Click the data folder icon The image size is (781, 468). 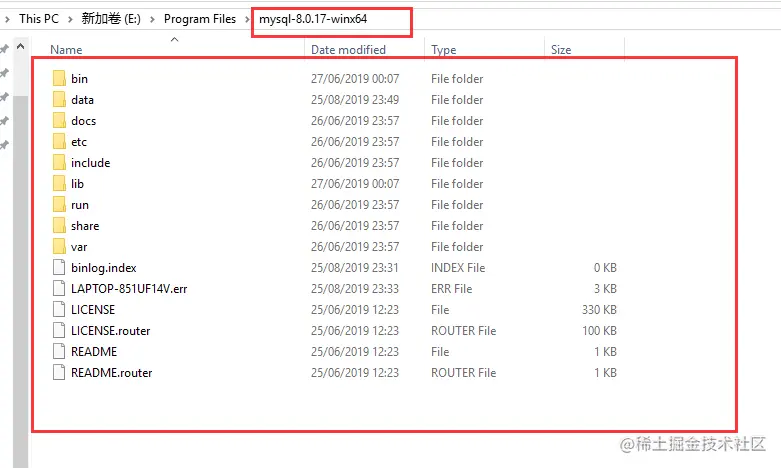click(59, 100)
